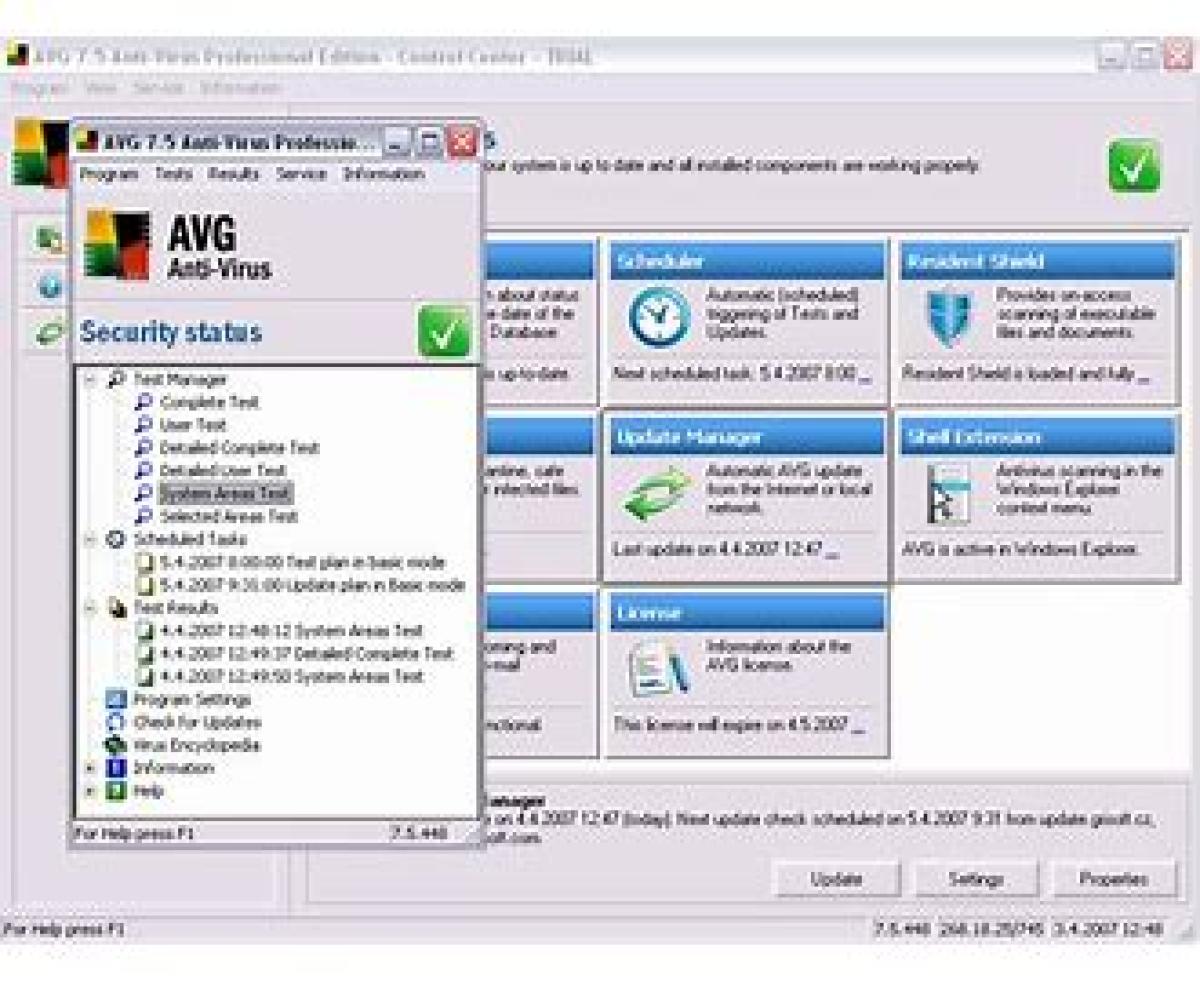Click the Update Manager green arrows icon
The height and width of the screenshot is (981, 1200).
pyautogui.click(x=656, y=495)
